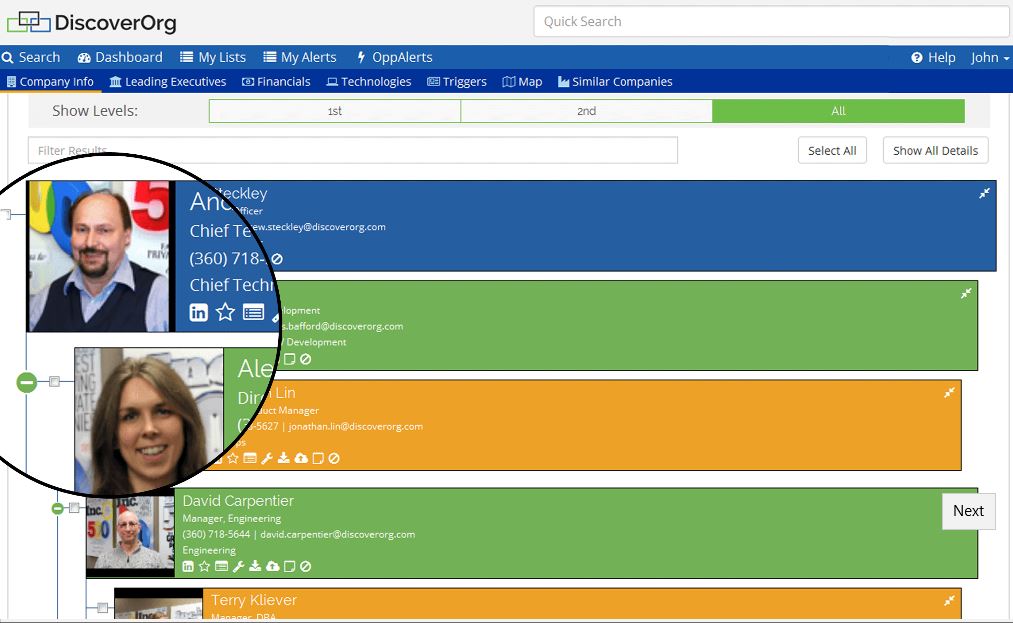Screen dimensions: 1013x623
Task: Click the cloud upload icon on David Carpentier's card
Action: 272,566
